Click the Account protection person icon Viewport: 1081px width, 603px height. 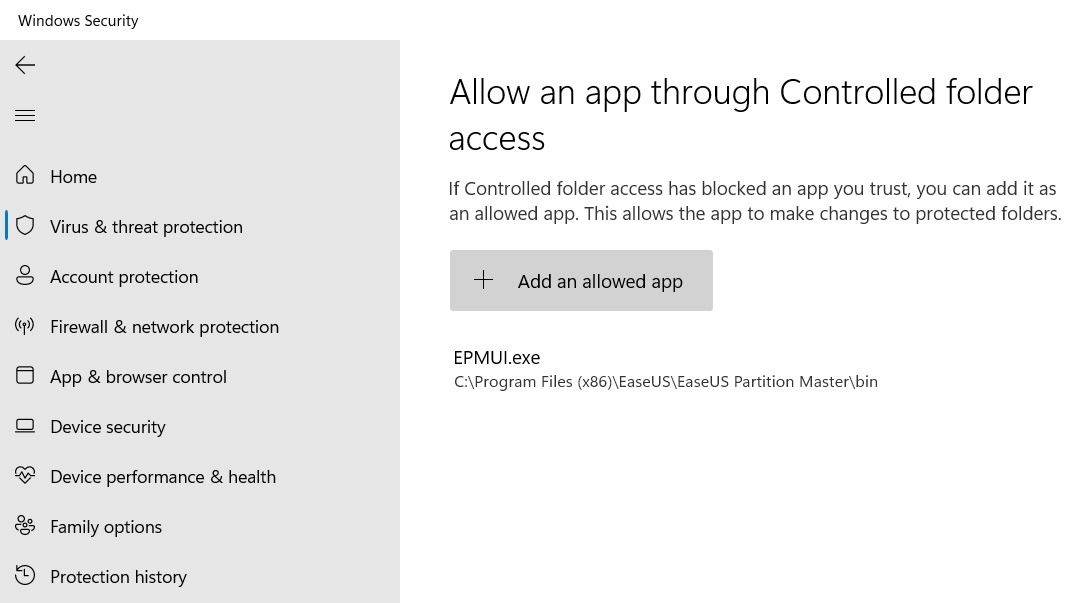tap(25, 275)
